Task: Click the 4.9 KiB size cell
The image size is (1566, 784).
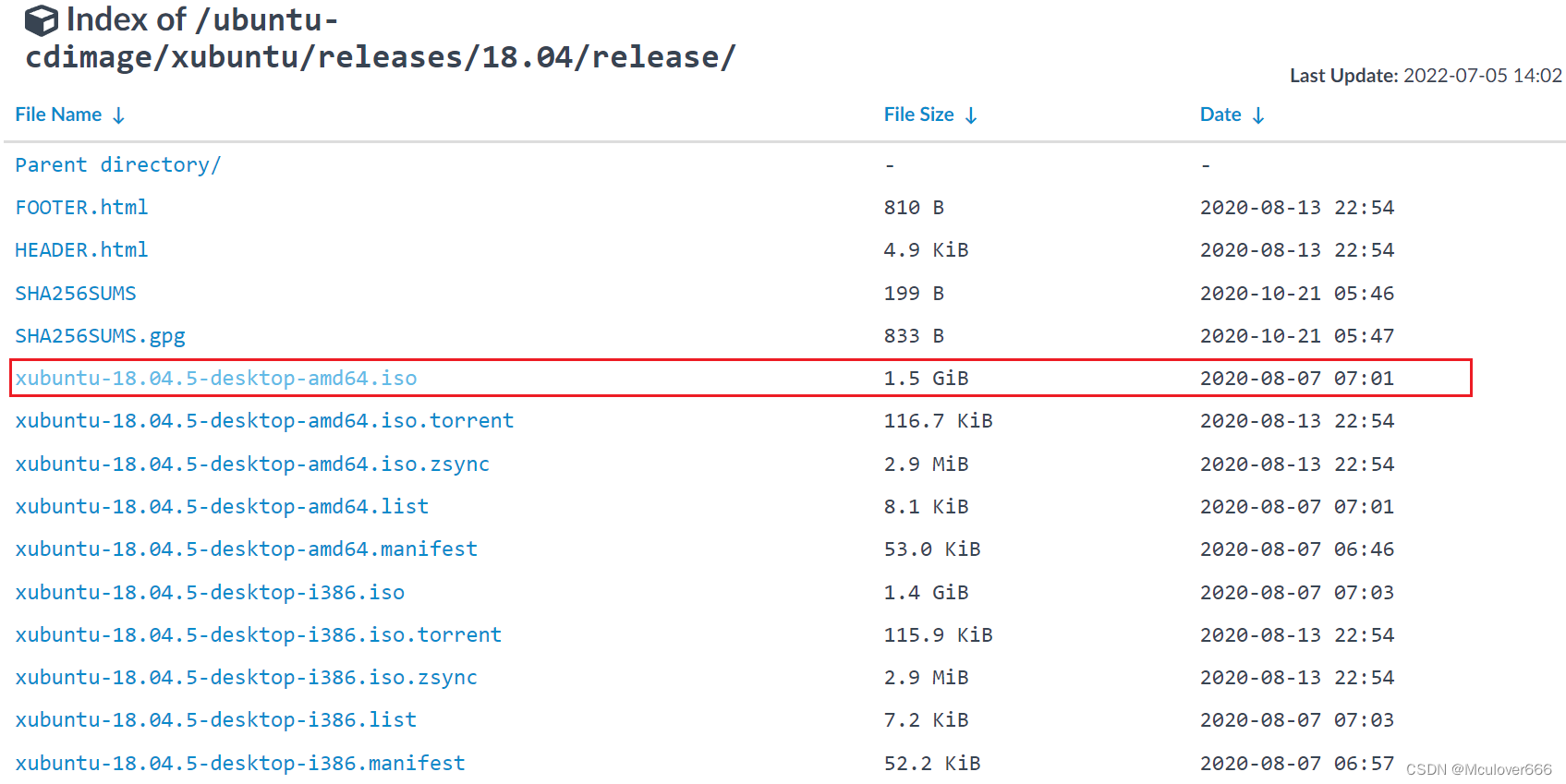Action: pos(926,250)
